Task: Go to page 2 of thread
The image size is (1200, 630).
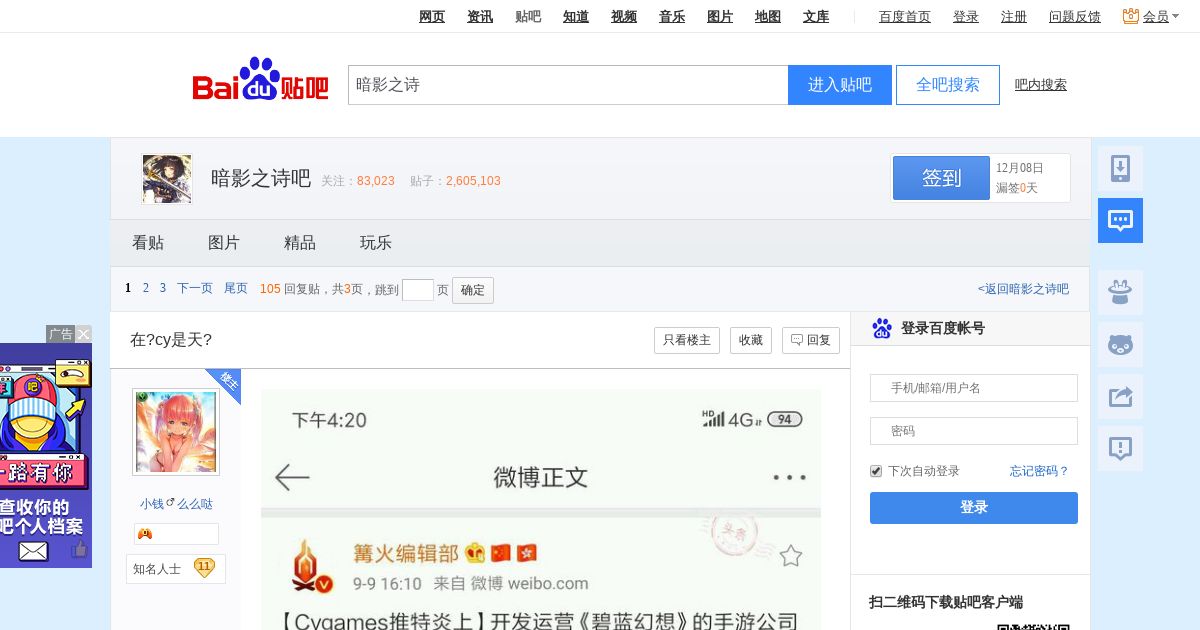Action: (x=146, y=288)
